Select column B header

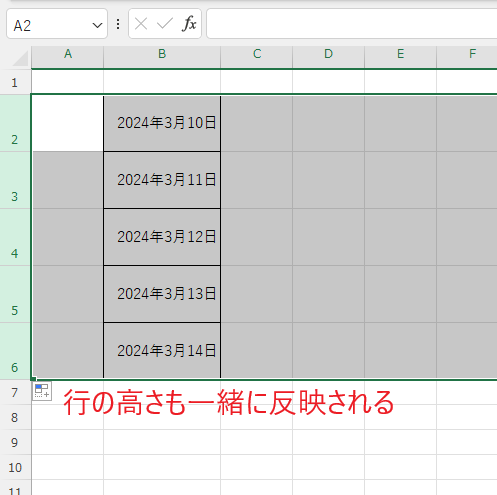(162, 57)
